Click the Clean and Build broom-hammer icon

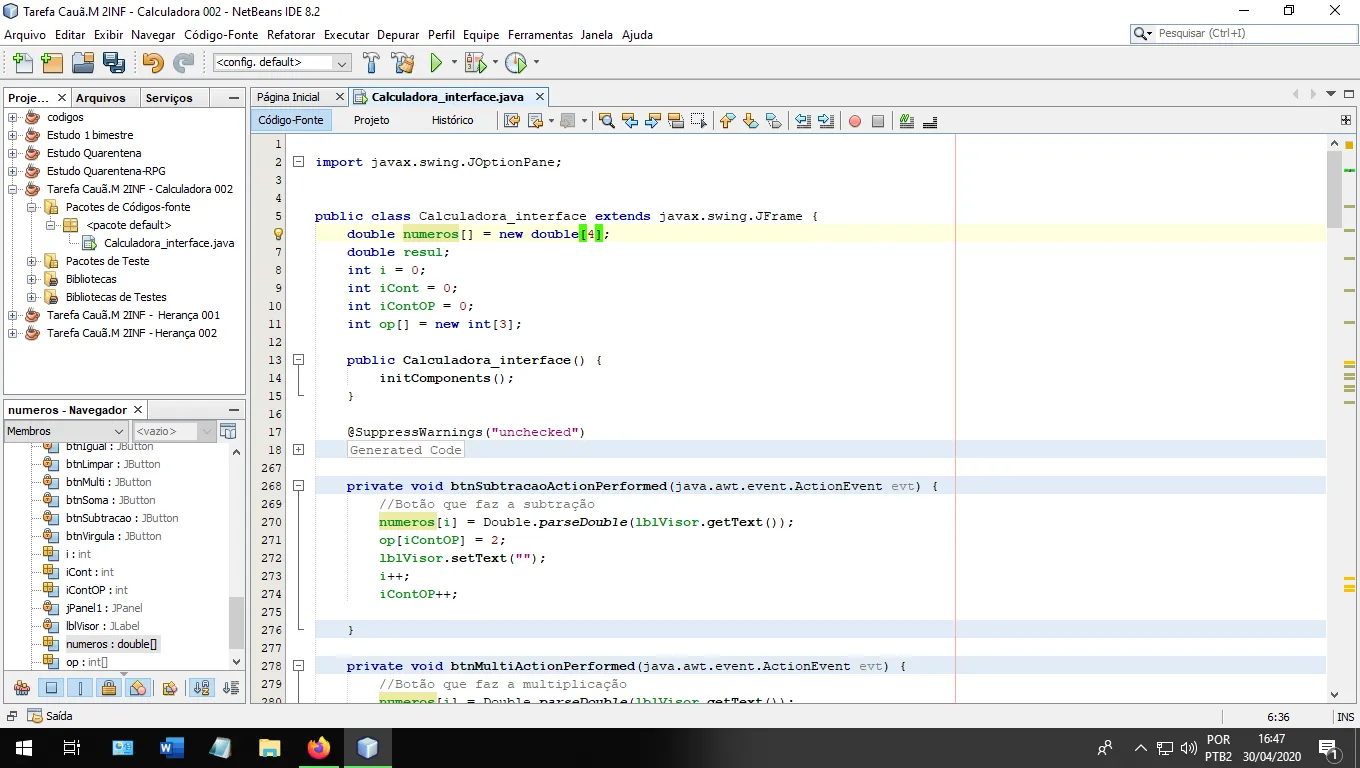(x=403, y=63)
